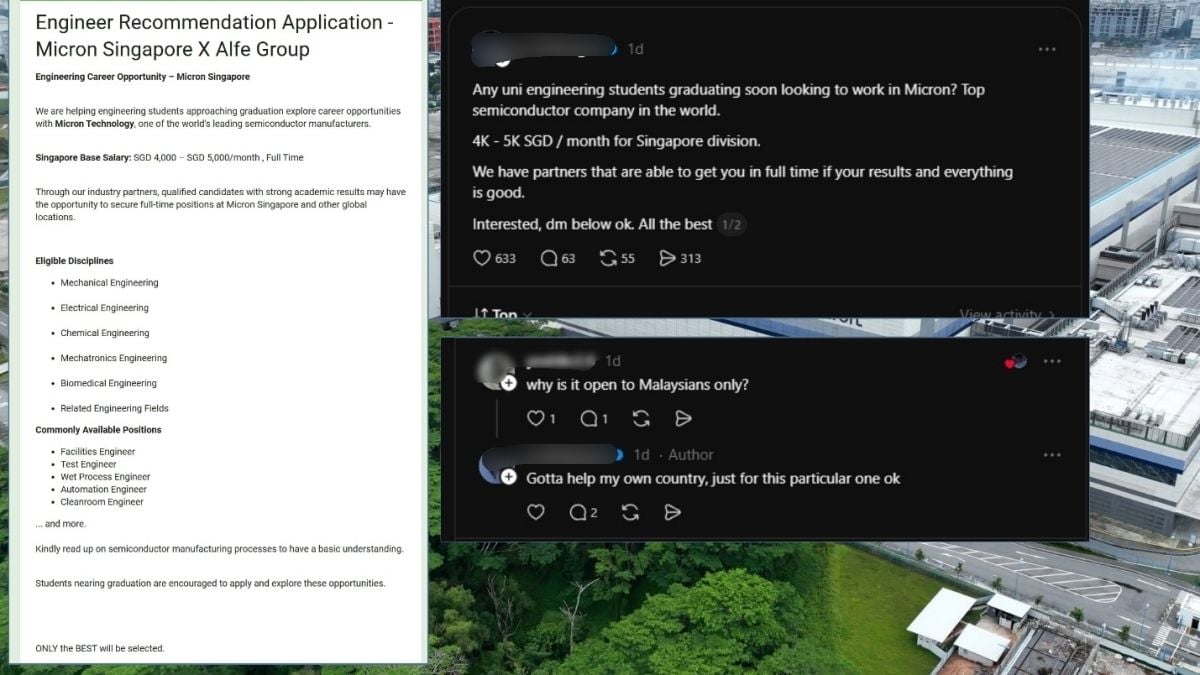Click 'Biomedical Engineering' list item
Image resolution: width=1200 pixels, height=675 pixels.
pyautogui.click(x=108, y=383)
